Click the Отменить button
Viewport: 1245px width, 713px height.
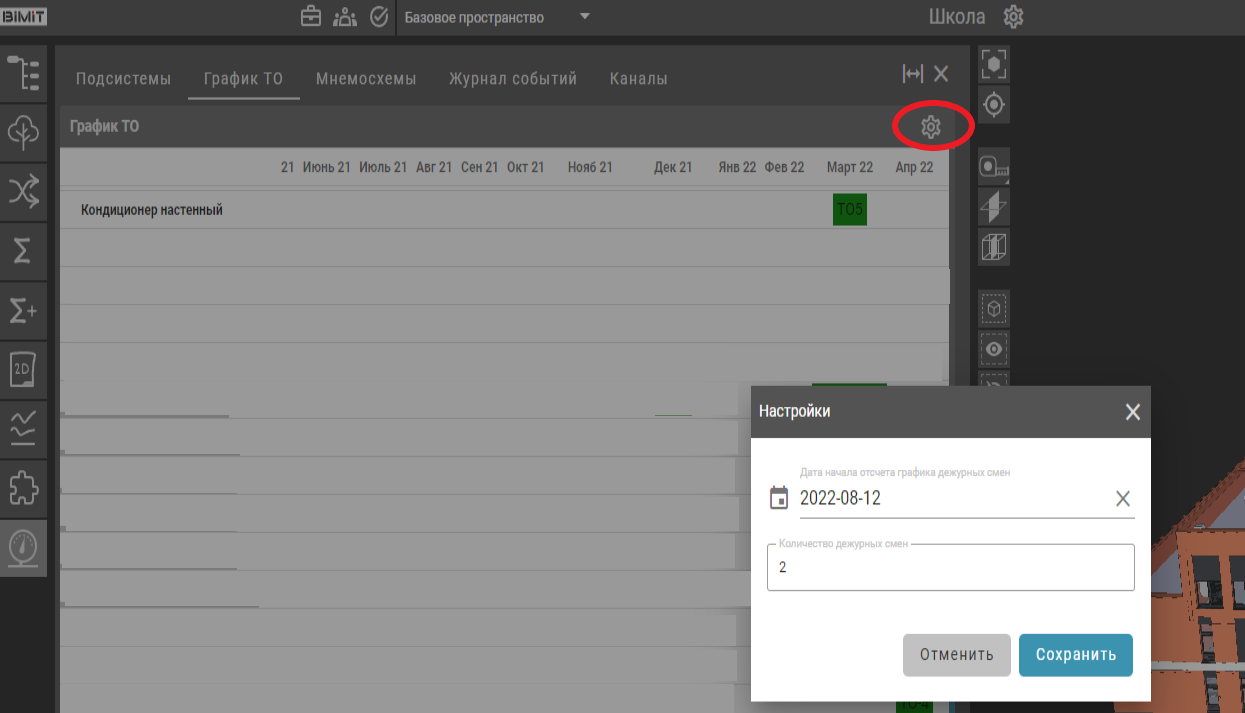[x=956, y=655]
